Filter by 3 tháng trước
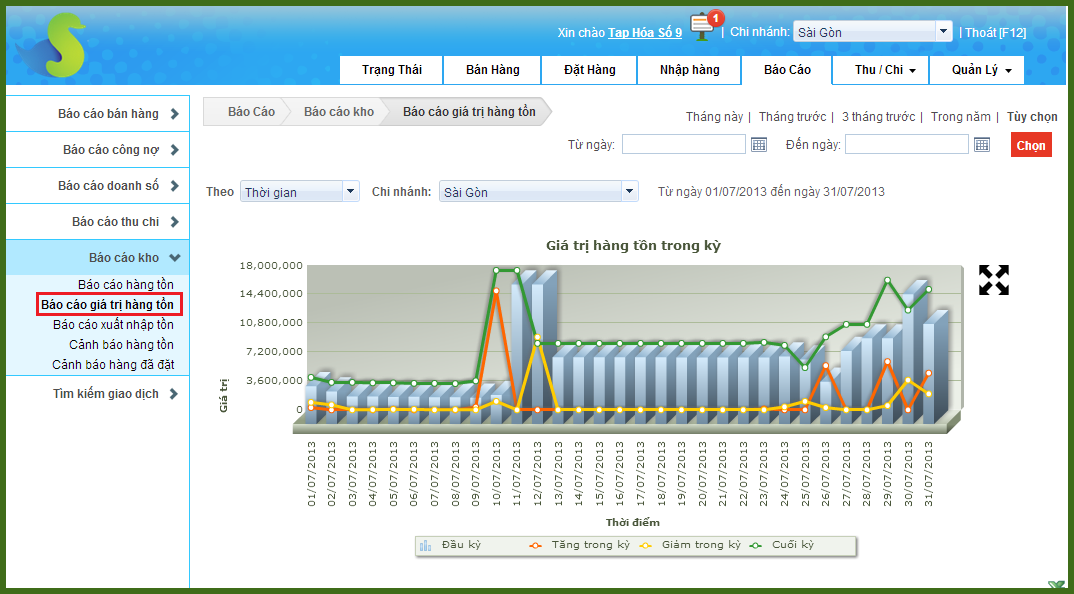 (x=878, y=116)
